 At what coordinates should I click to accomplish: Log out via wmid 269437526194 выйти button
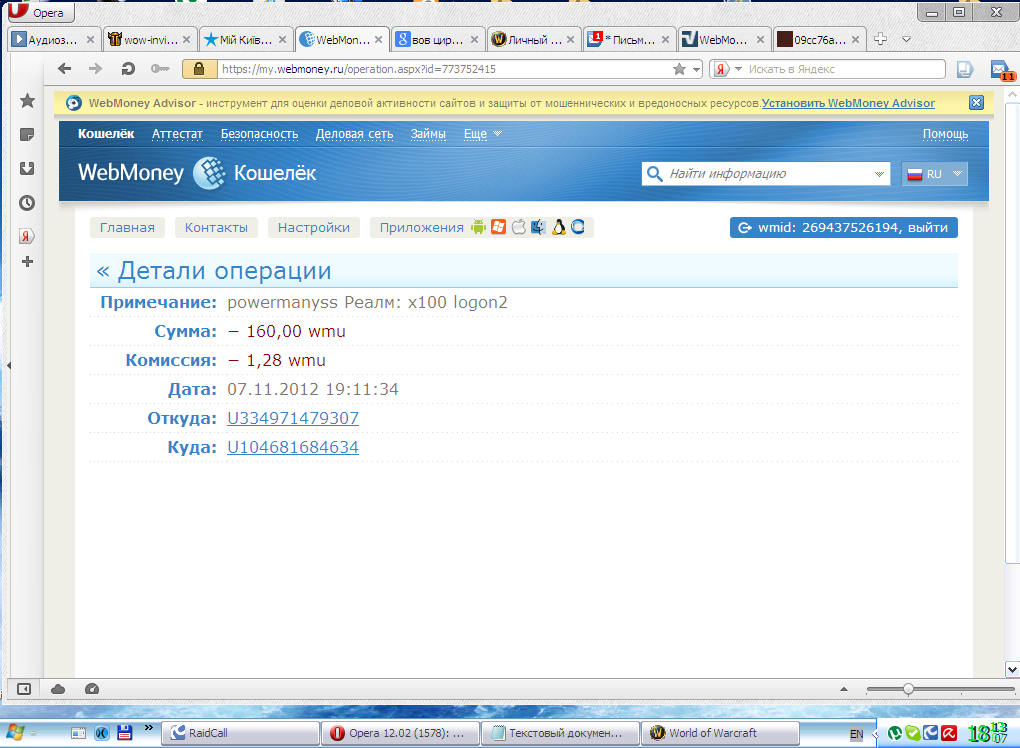coord(844,228)
